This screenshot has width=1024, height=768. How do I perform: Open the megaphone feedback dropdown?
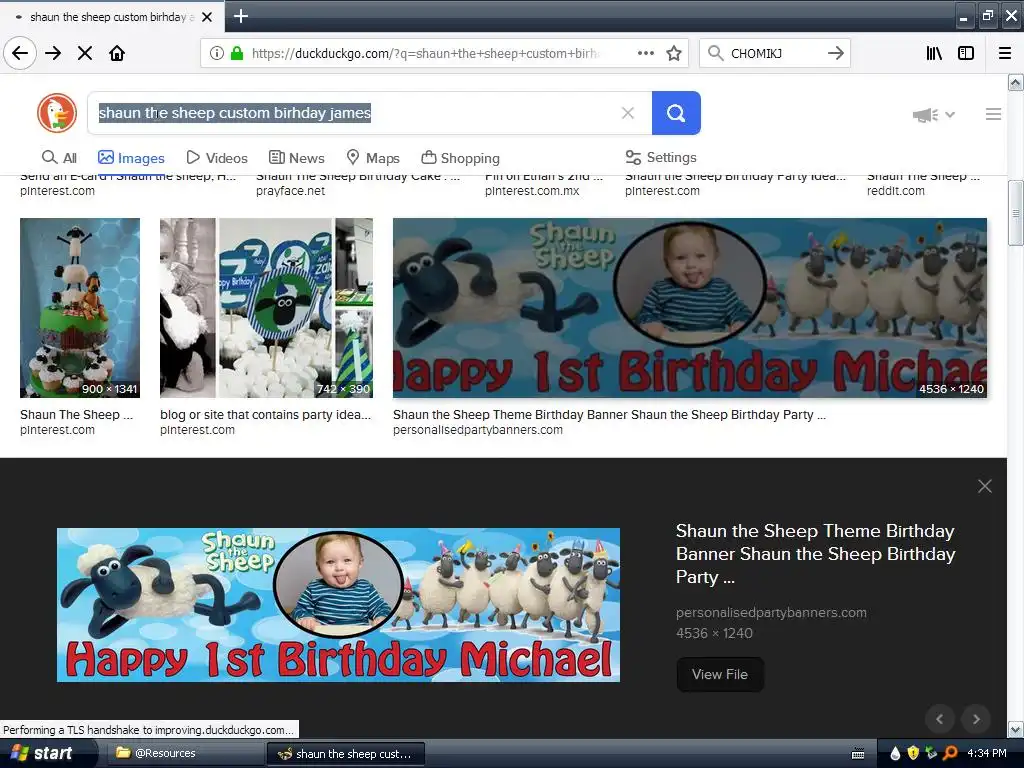pyautogui.click(x=933, y=115)
